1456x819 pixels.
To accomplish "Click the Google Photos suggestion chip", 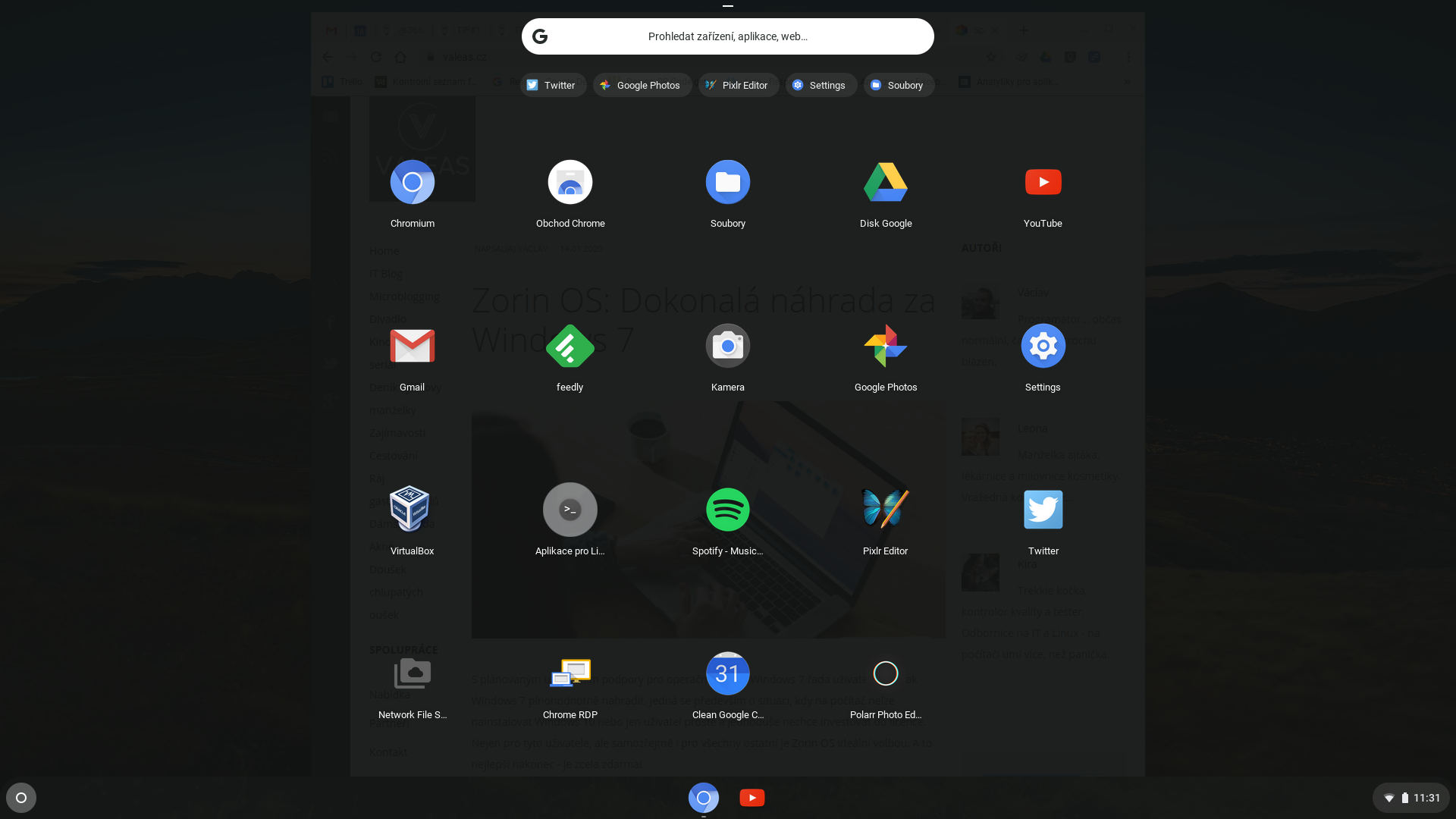I will click(642, 85).
